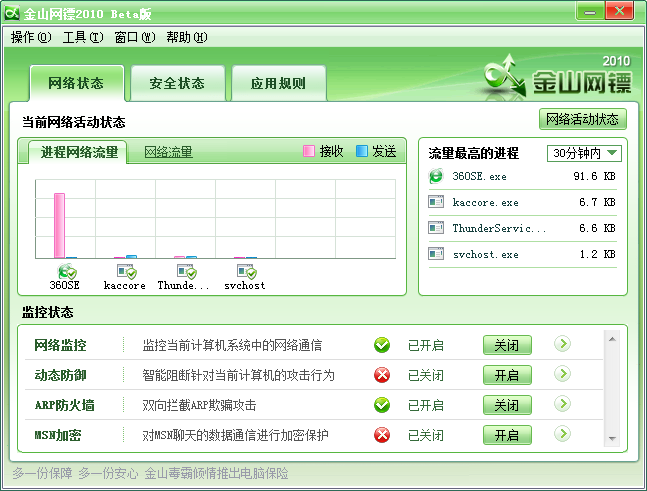Click the blue 发送 legend swatch
The image size is (647, 491).
(362, 151)
